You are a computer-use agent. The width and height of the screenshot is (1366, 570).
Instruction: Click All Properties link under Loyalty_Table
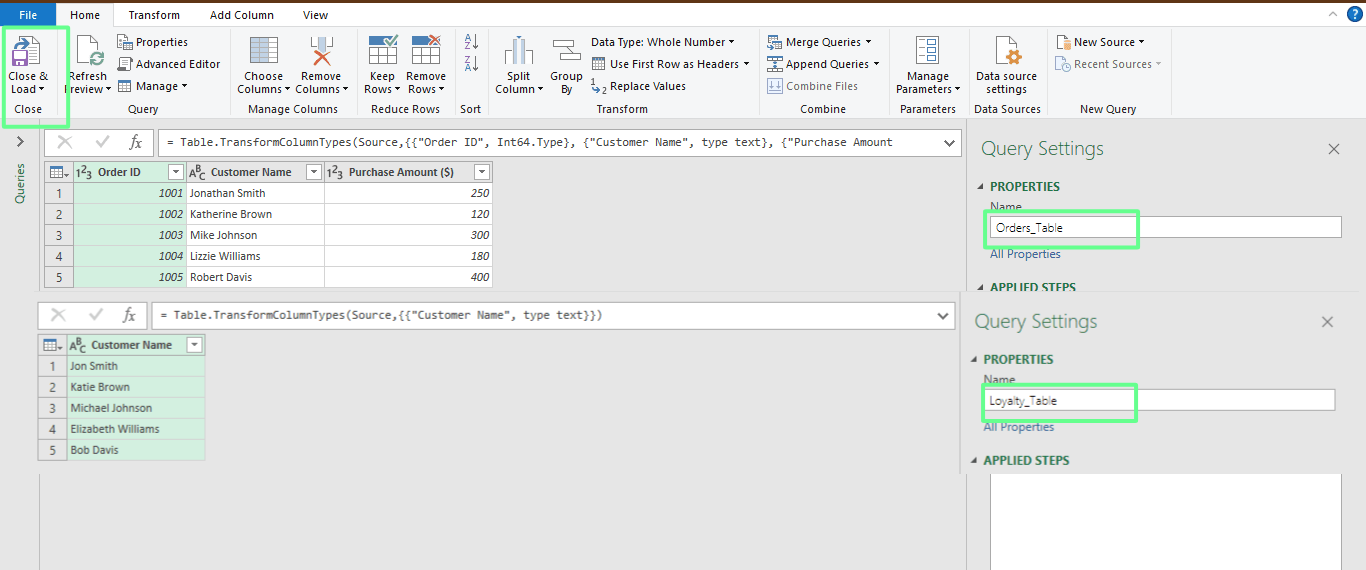1019,427
